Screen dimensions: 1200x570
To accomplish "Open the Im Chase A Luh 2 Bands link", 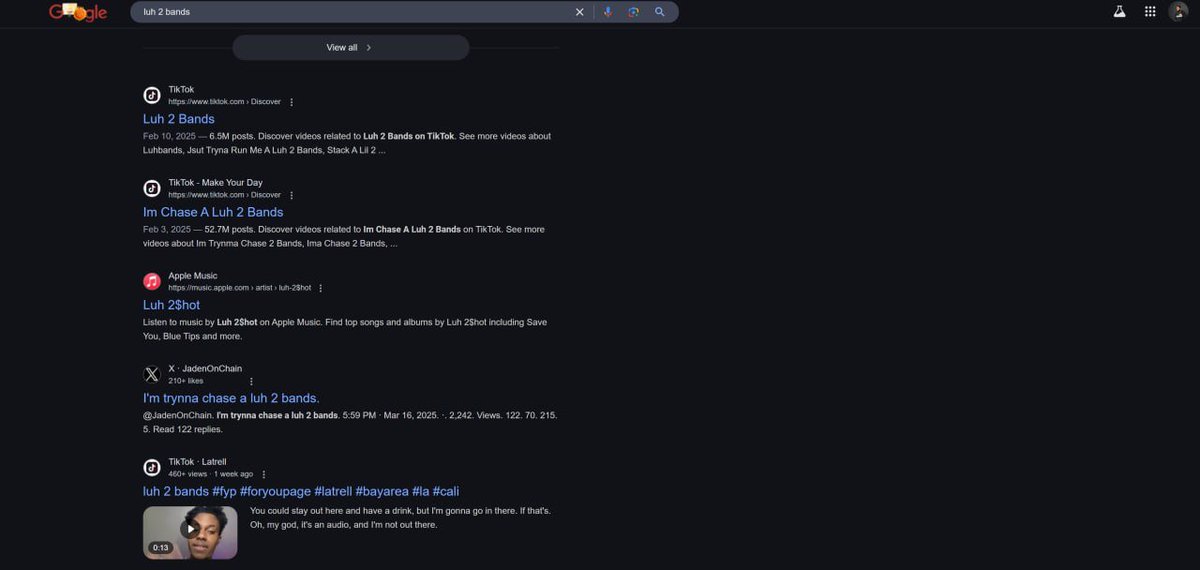I will click(x=213, y=212).
